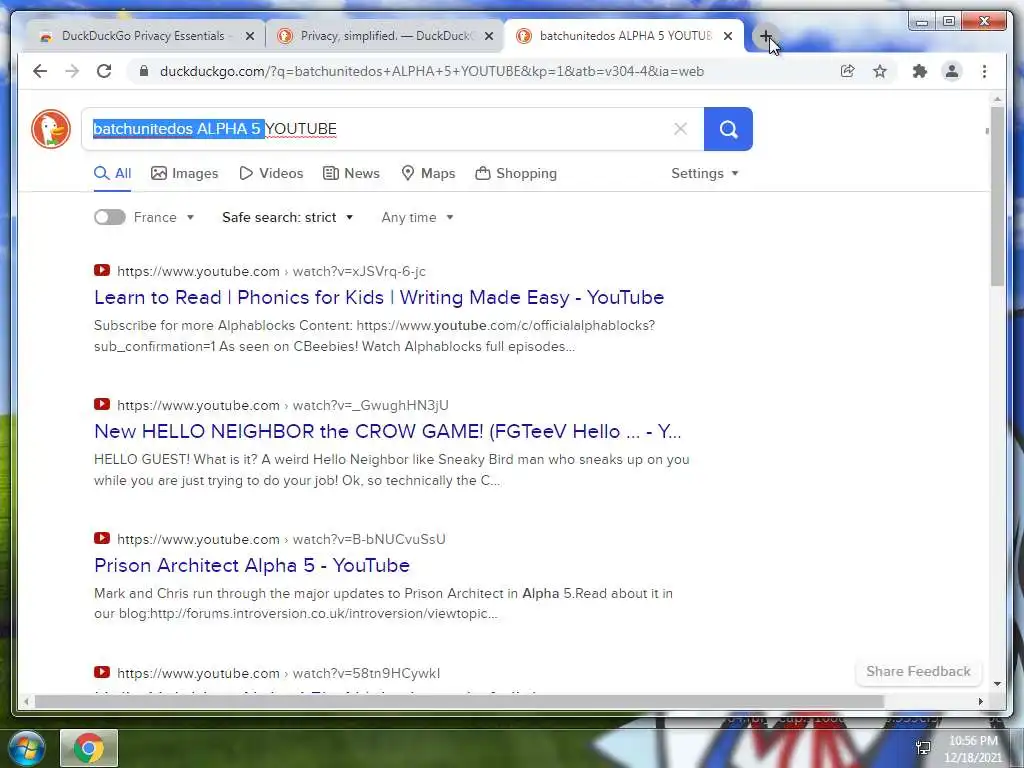Click the scroll up arrow
The width and height of the screenshot is (1024, 768).
tap(997, 99)
